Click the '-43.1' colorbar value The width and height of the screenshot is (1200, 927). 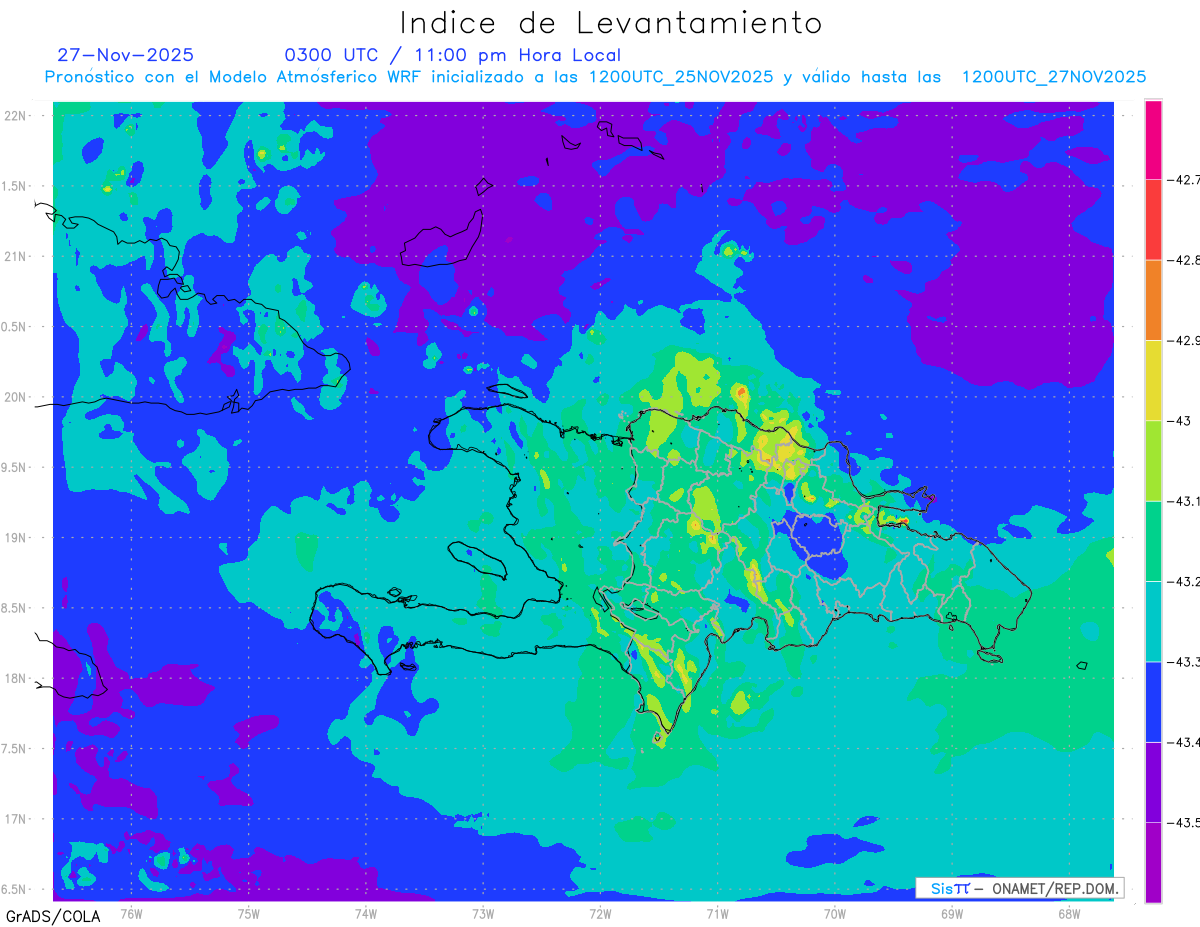click(1182, 501)
